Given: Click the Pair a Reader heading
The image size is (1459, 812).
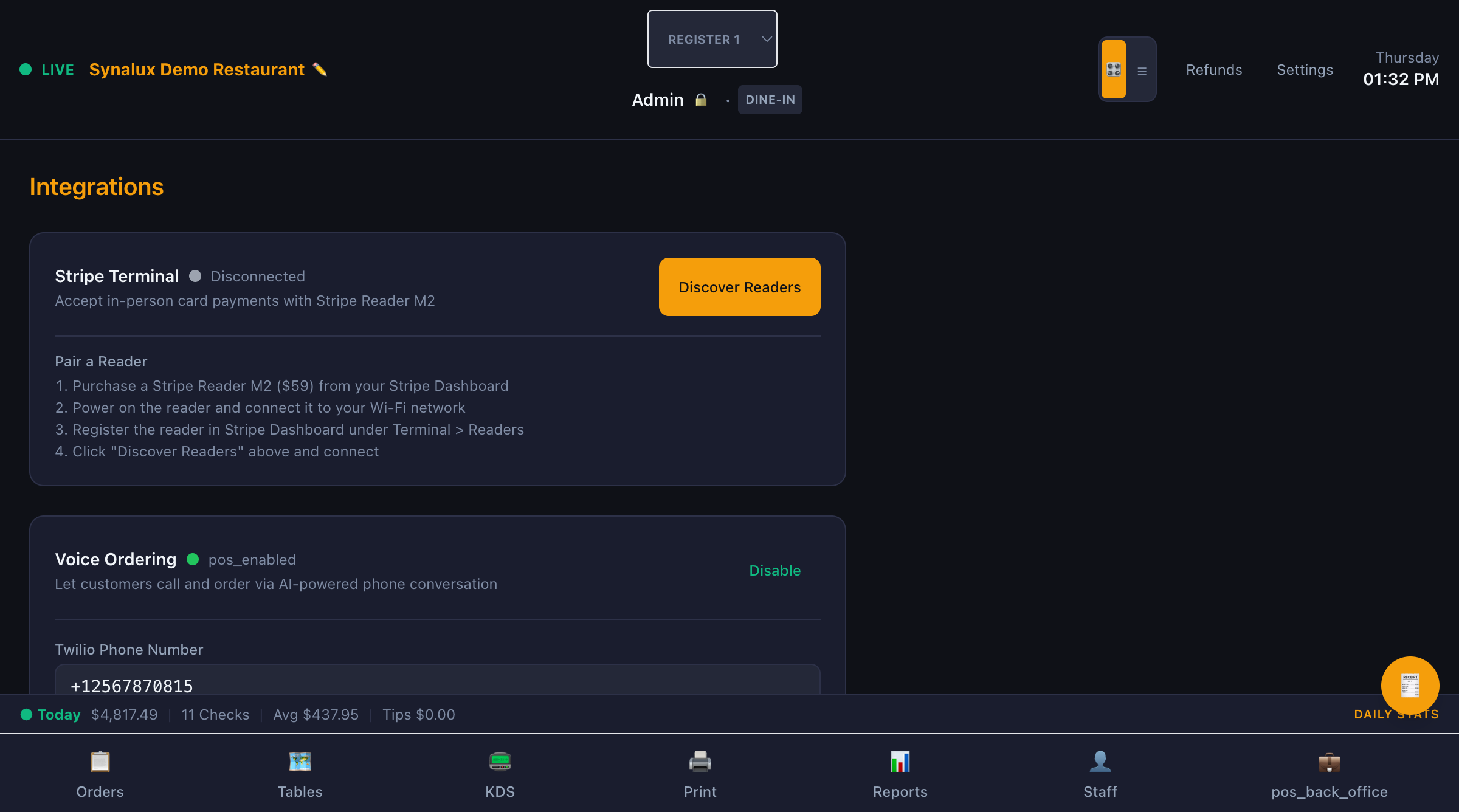Looking at the screenshot, I should (101, 362).
